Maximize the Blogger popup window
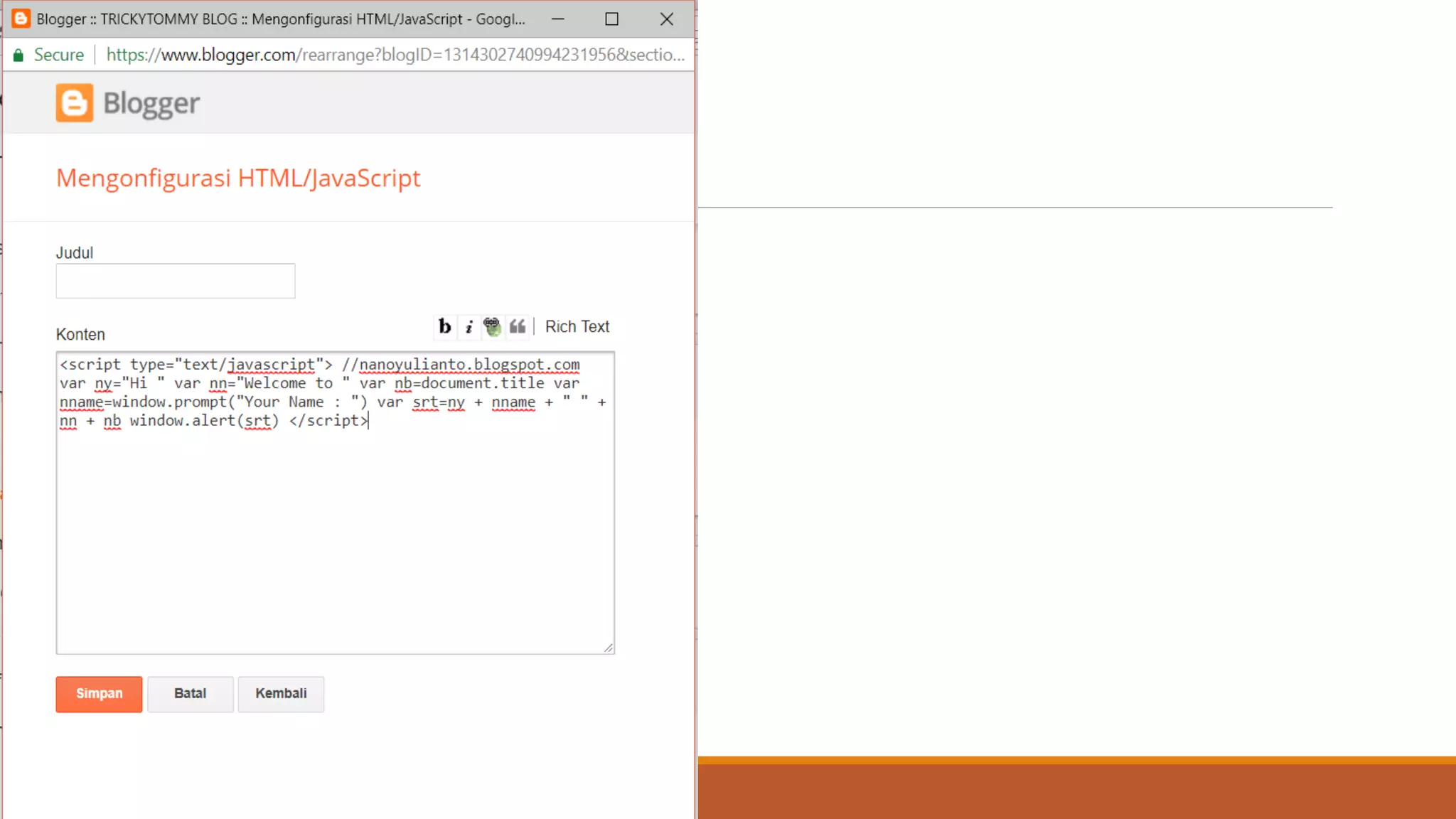The image size is (1456, 819). [611, 19]
